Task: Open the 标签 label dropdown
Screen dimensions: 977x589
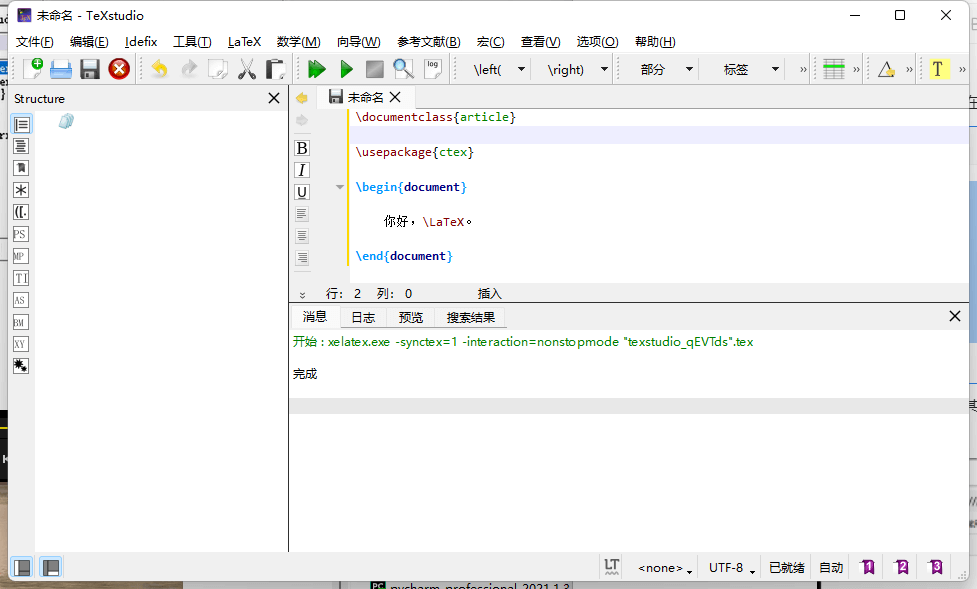Action: [x=775, y=69]
